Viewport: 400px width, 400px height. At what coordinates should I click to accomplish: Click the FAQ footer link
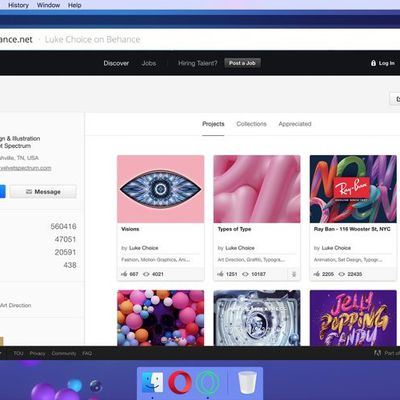(x=87, y=353)
